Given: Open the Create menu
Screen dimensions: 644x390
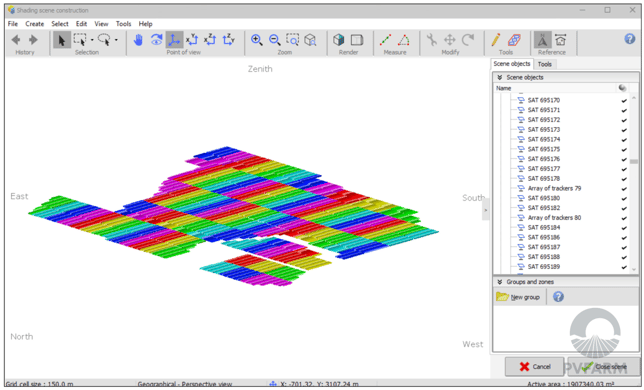Looking at the screenshot, I should click(34, 24).
